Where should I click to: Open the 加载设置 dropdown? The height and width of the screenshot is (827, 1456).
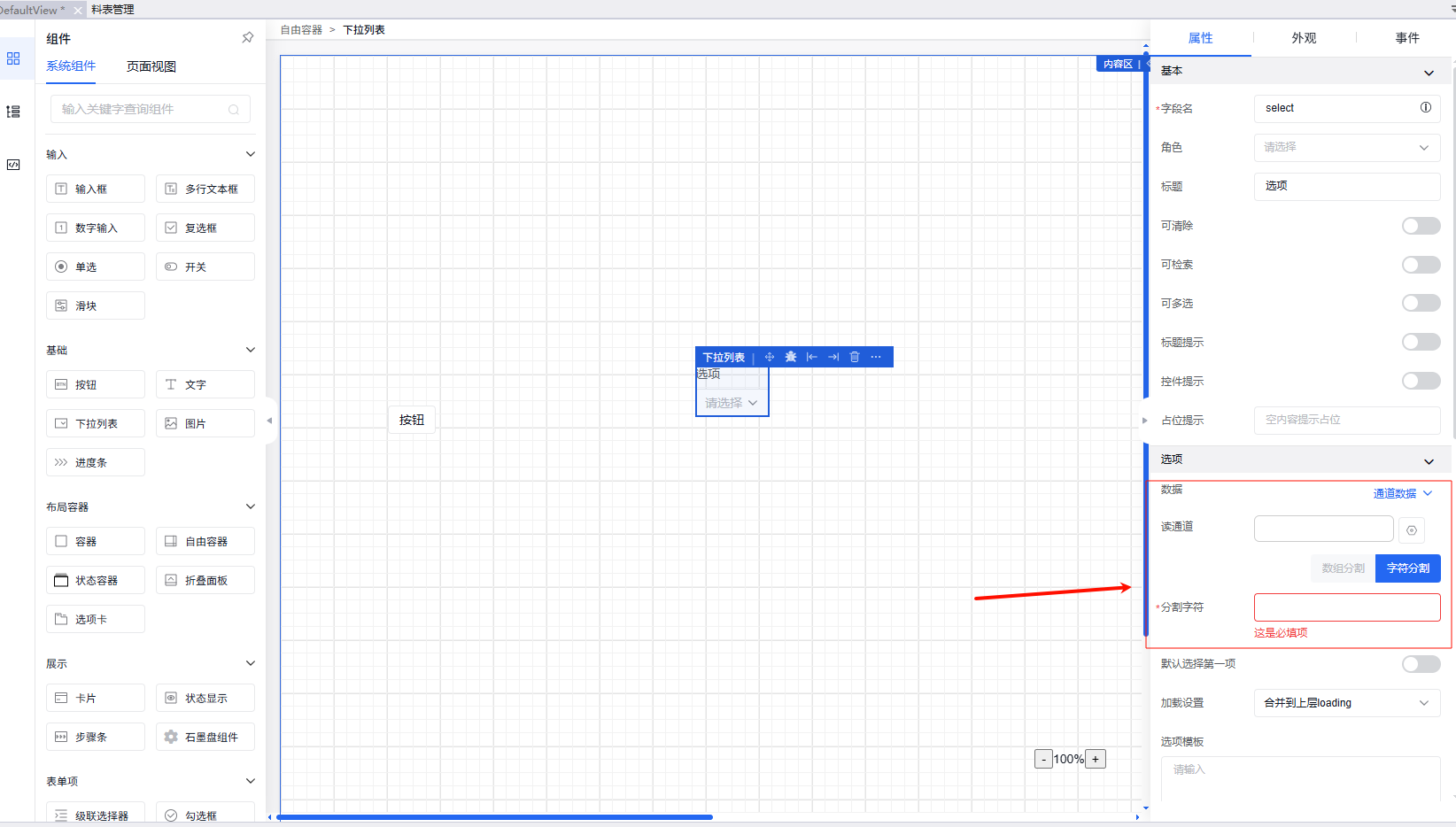(x=1346, y=703)
